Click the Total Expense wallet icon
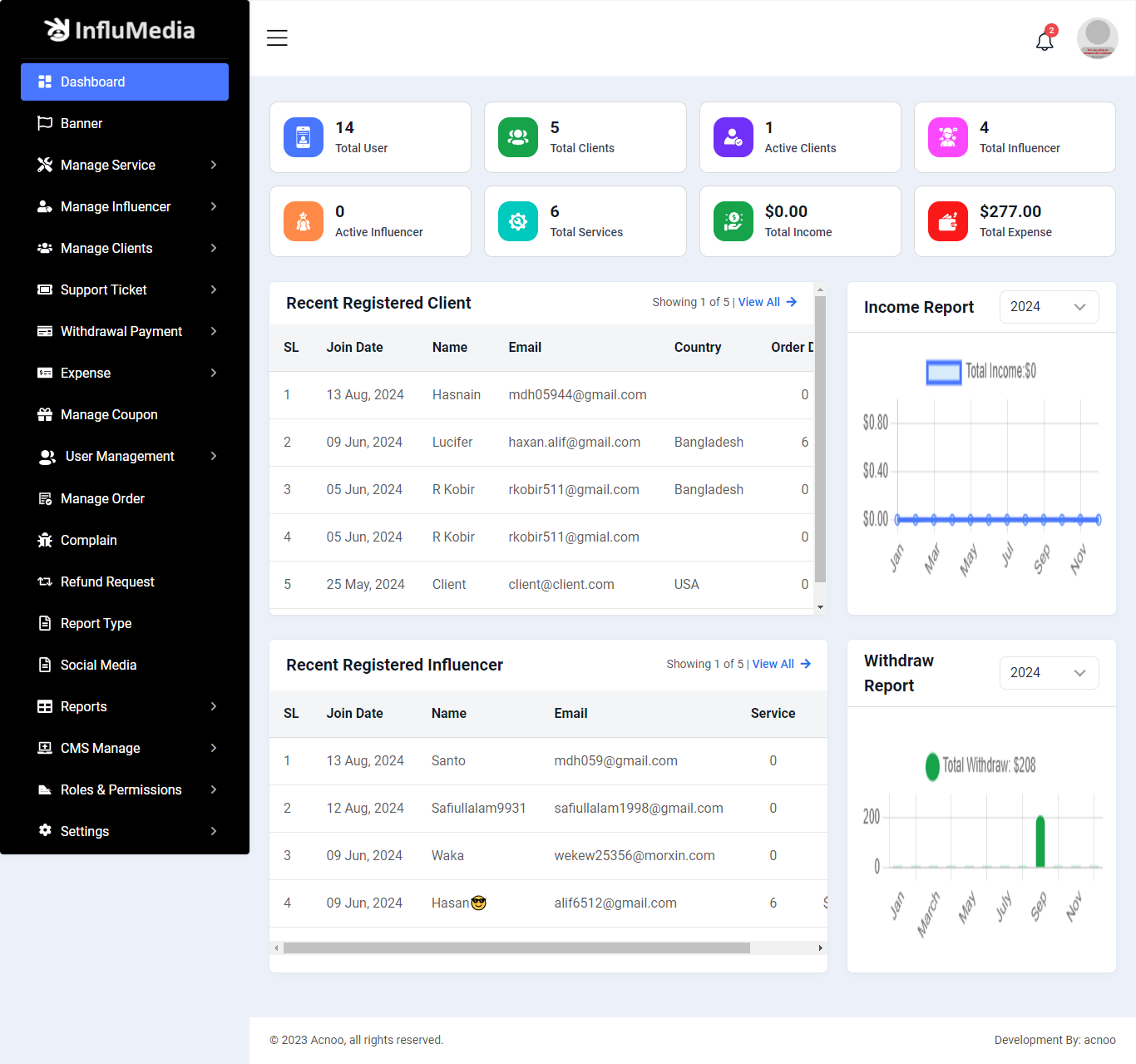The height and width of the screenshot is (1064, 1136). click(x=947, y=221)
